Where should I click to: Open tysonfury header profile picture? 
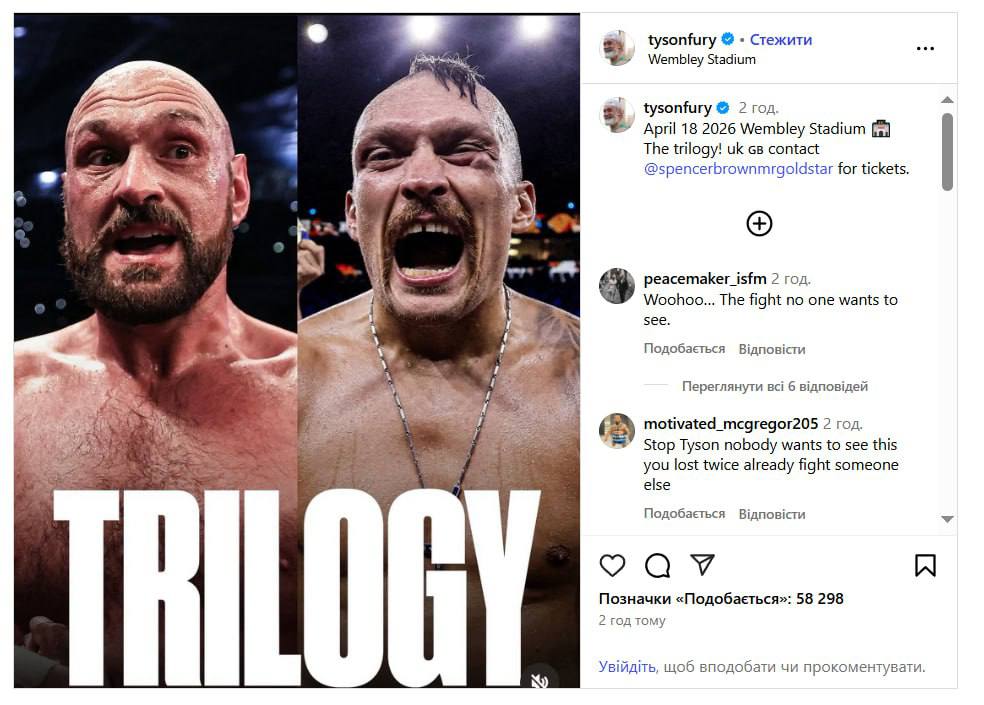pos(617,48)
